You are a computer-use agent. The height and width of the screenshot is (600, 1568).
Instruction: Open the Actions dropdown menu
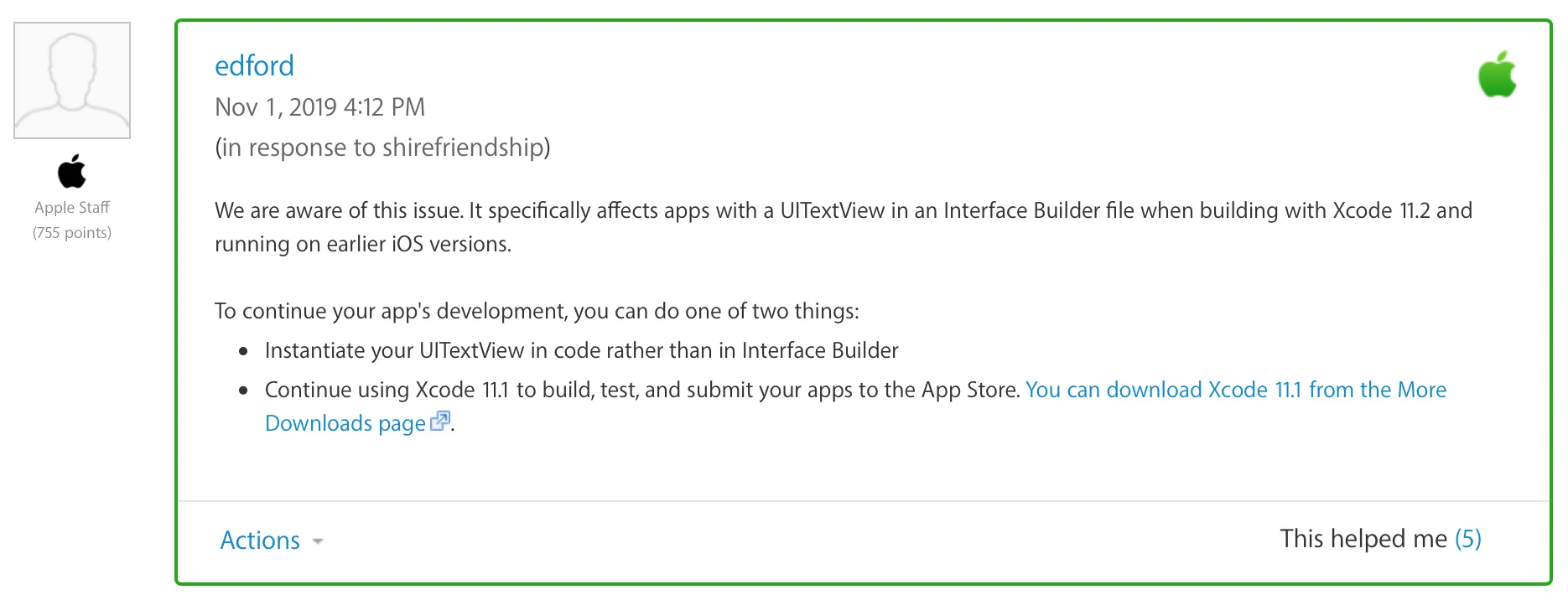point(260,541)
